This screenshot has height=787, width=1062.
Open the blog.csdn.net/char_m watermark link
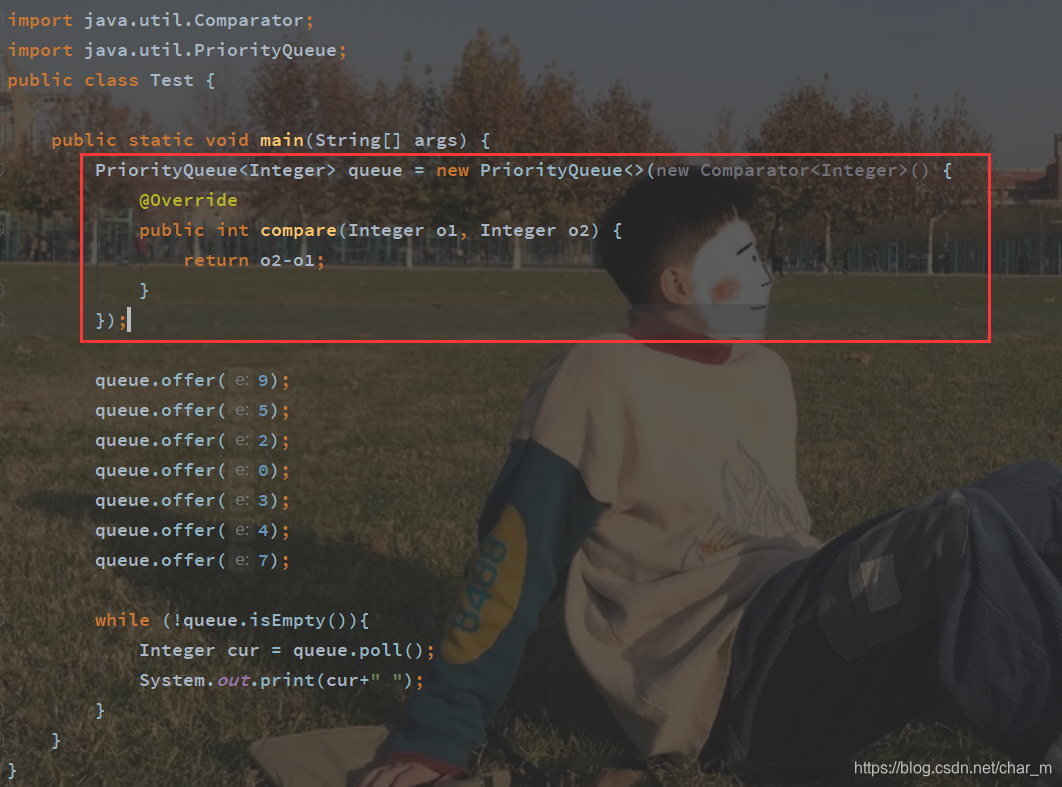[x=952, y=768]
